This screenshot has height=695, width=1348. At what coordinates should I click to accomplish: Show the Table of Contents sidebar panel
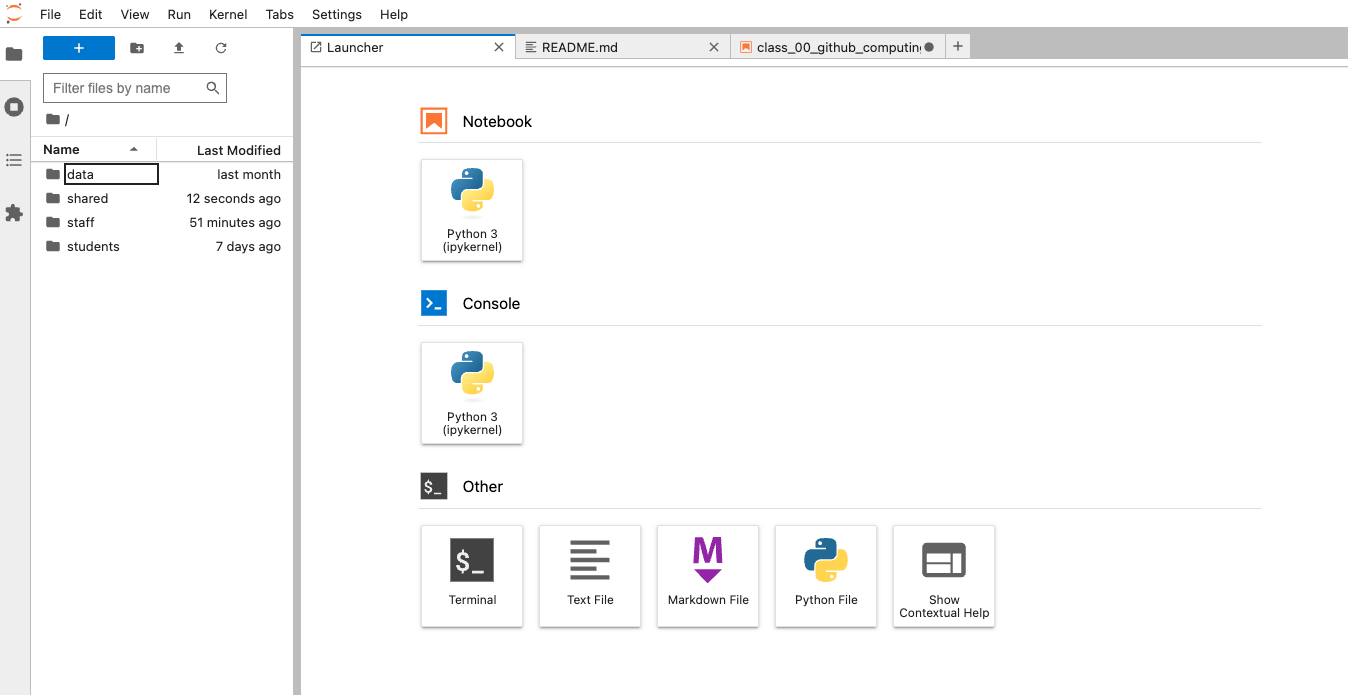click(14, 160)
